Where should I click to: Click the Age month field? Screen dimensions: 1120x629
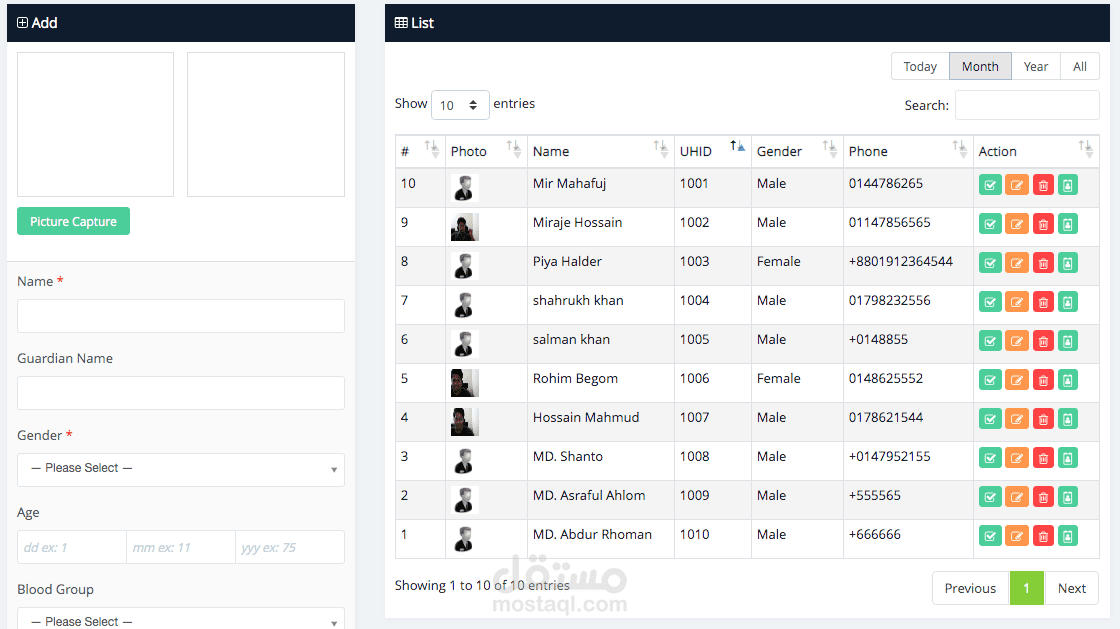click(181, 548)
